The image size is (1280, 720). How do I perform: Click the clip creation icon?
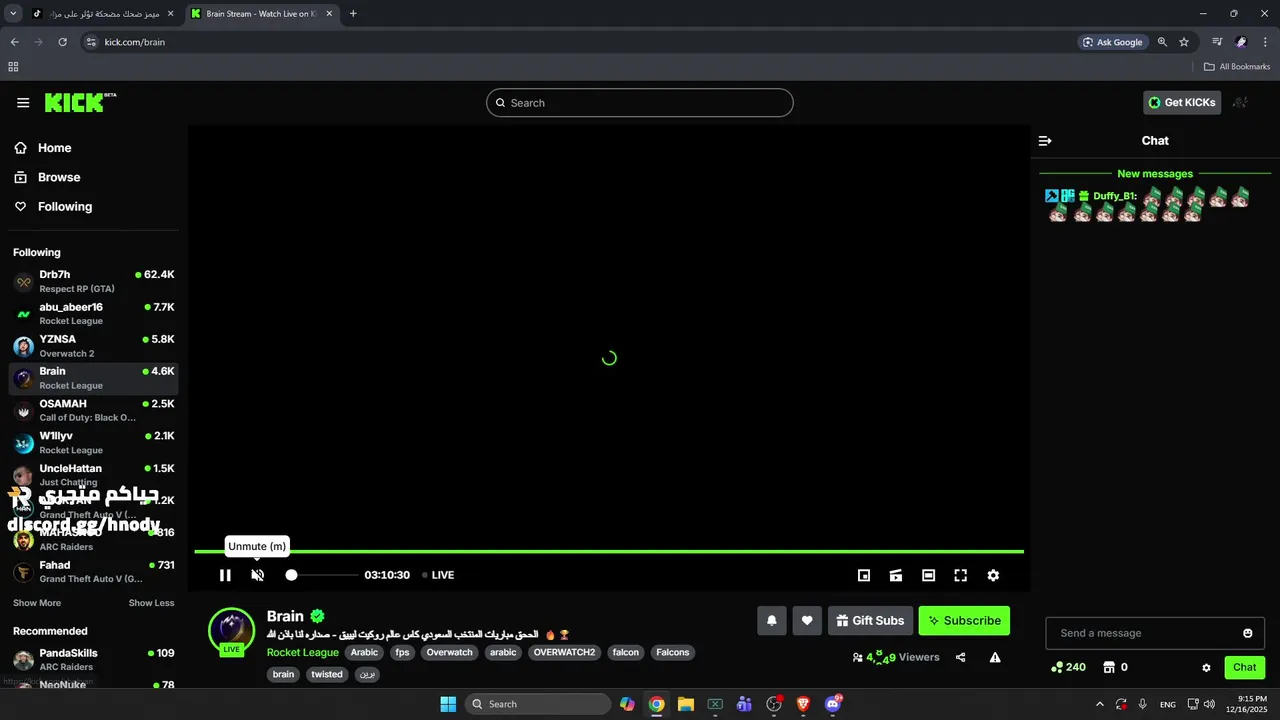[896, 575]
